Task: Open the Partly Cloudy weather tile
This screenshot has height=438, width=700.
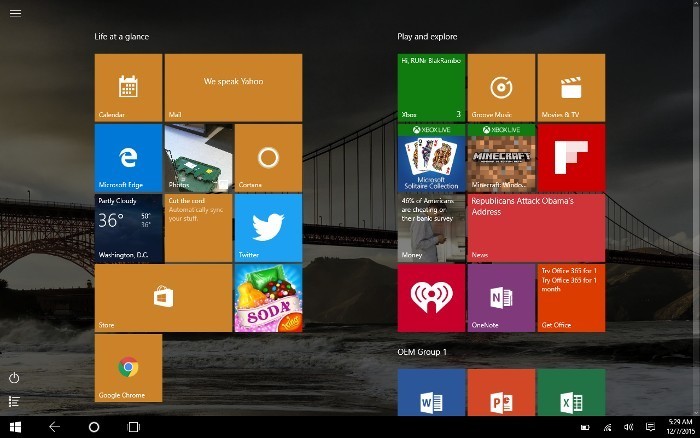Action: pyautogui.click(x=129, y=228)
